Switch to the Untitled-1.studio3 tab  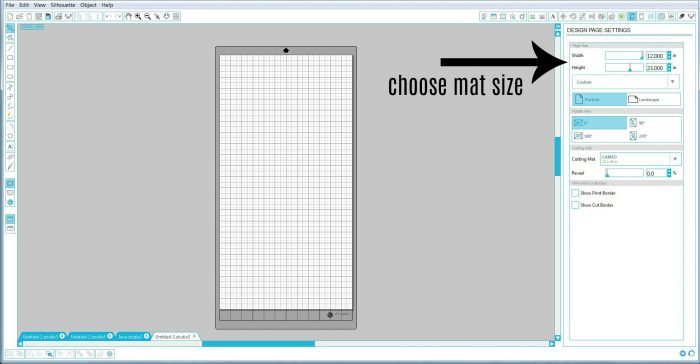click(40, 336)
